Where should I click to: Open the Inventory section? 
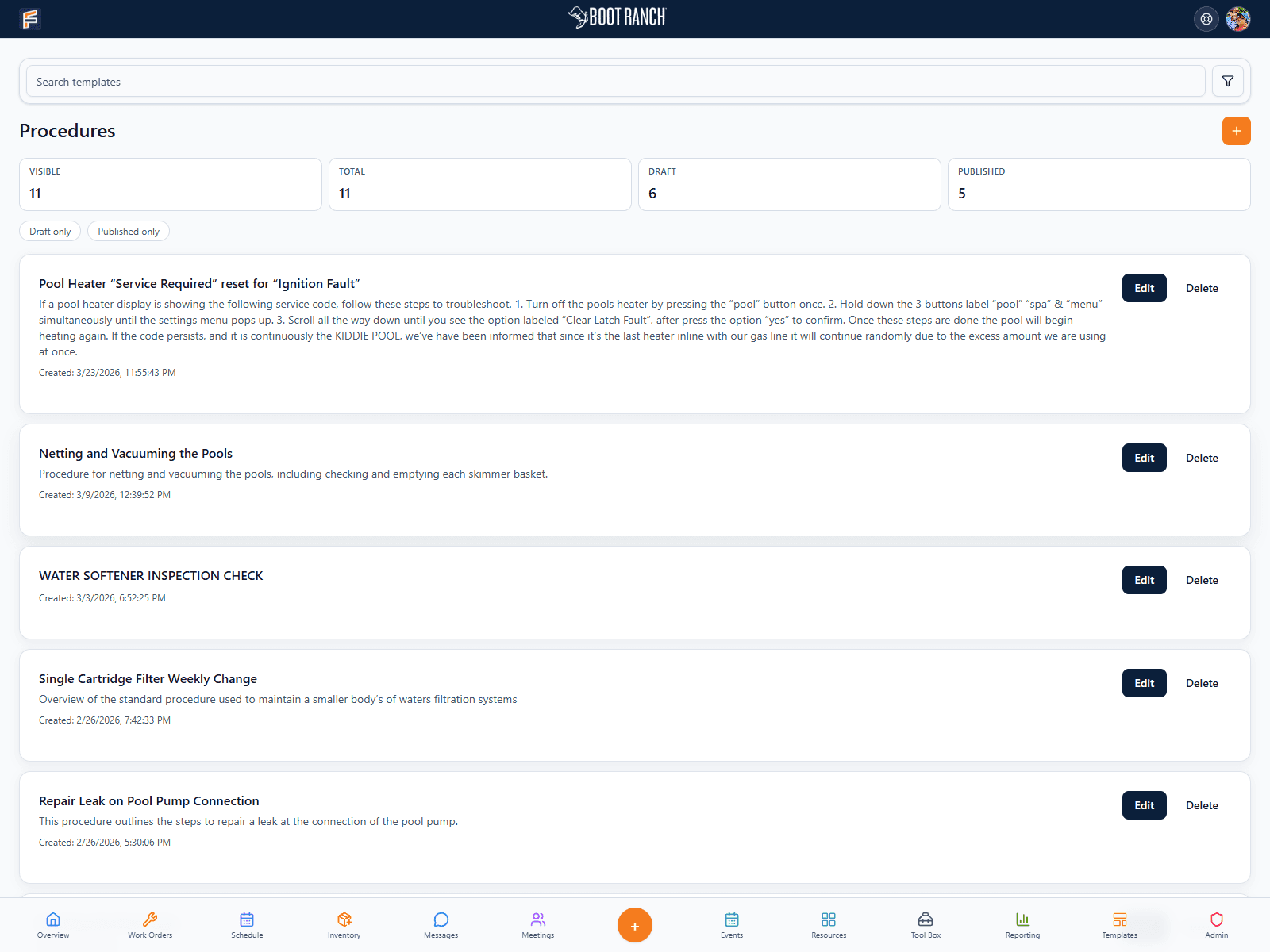point(344,924)
